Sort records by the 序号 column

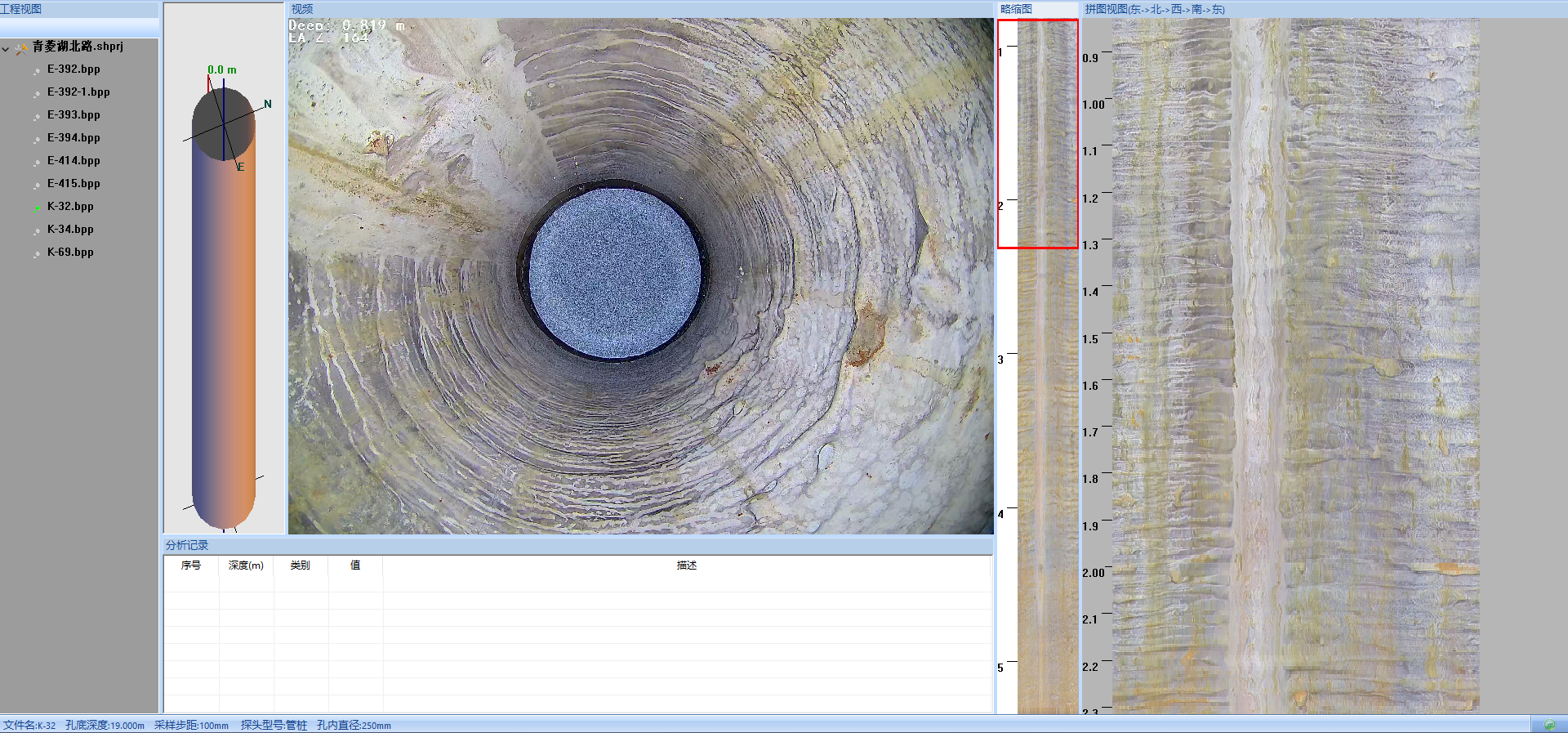pos(191,565)
